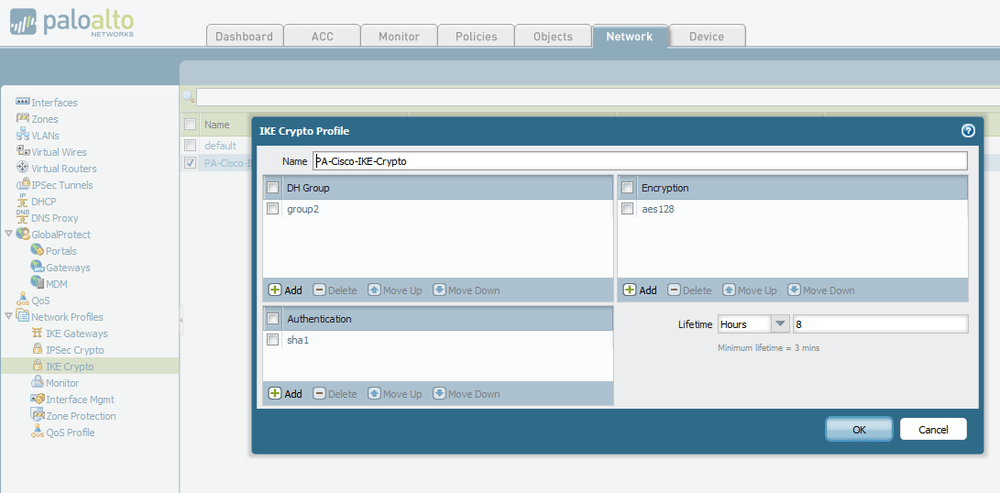Collapse the GlobalProtect tree node
The width and height of the screenshot is (1000, 493).
(9, 235)
